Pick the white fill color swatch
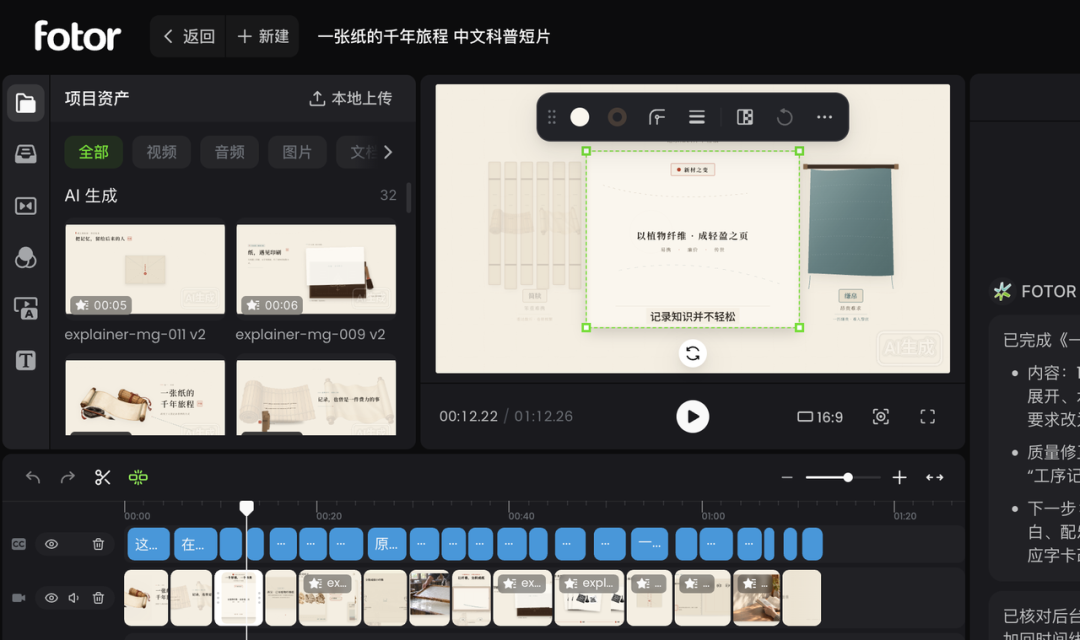The width and height of the screenshot is (1080, 640). (x=580, y=117)
